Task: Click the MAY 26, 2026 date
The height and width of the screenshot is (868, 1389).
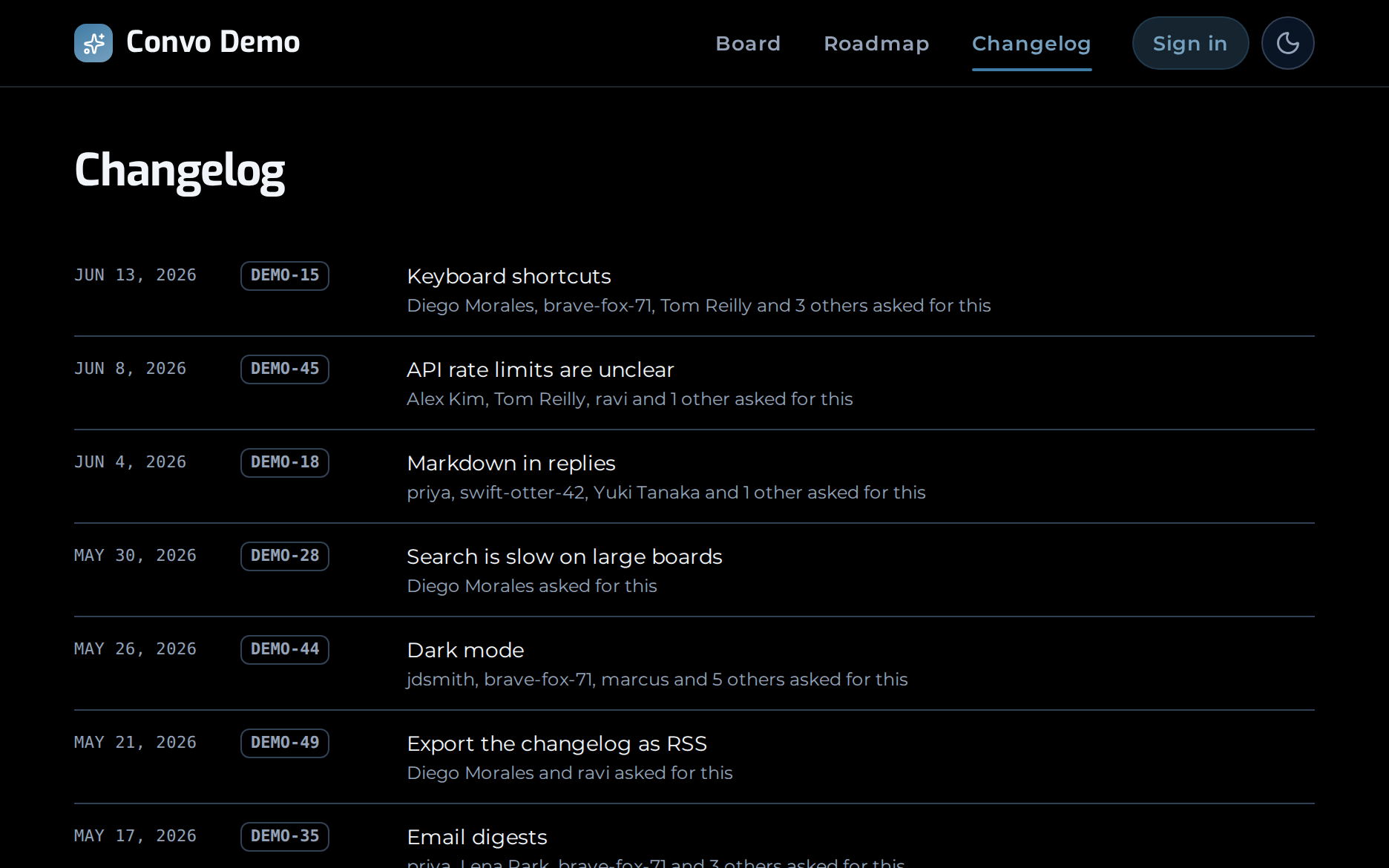Action: coord(135,649)
